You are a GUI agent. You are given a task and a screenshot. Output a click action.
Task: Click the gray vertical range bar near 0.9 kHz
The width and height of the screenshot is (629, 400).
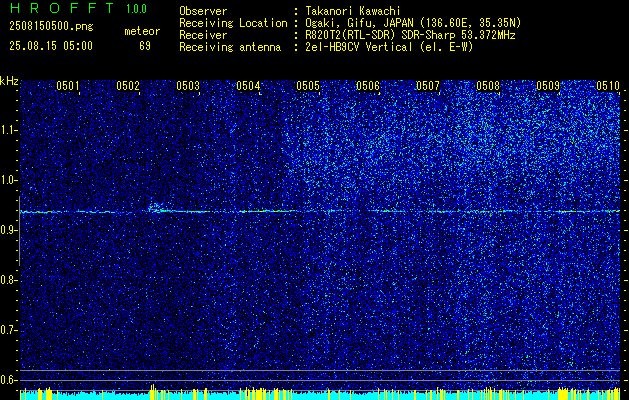[19, 231]
